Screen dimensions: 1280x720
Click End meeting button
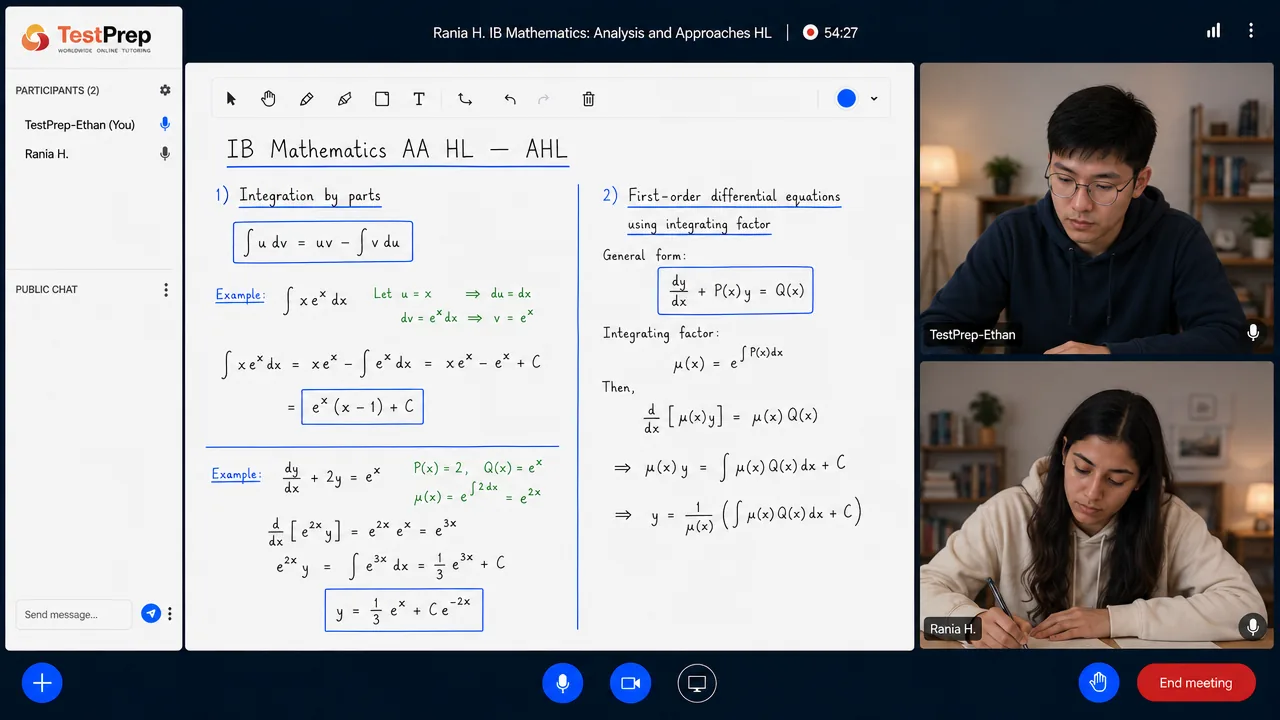click(x=1196, y=683)
